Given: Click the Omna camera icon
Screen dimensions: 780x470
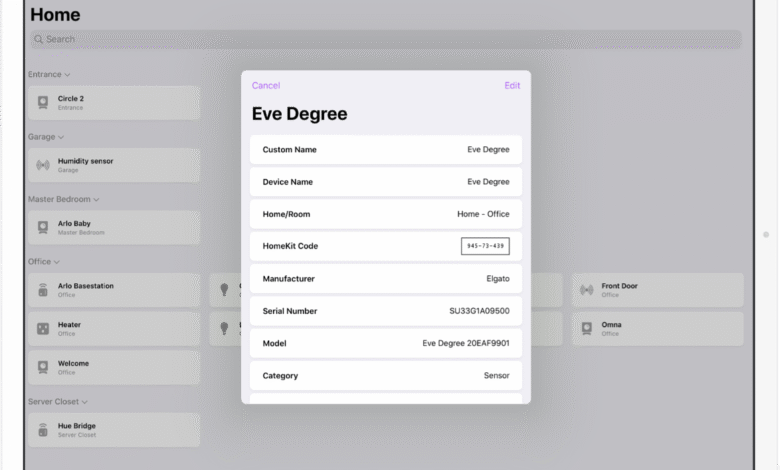Looking at the screenshot, I should (587, 328).
